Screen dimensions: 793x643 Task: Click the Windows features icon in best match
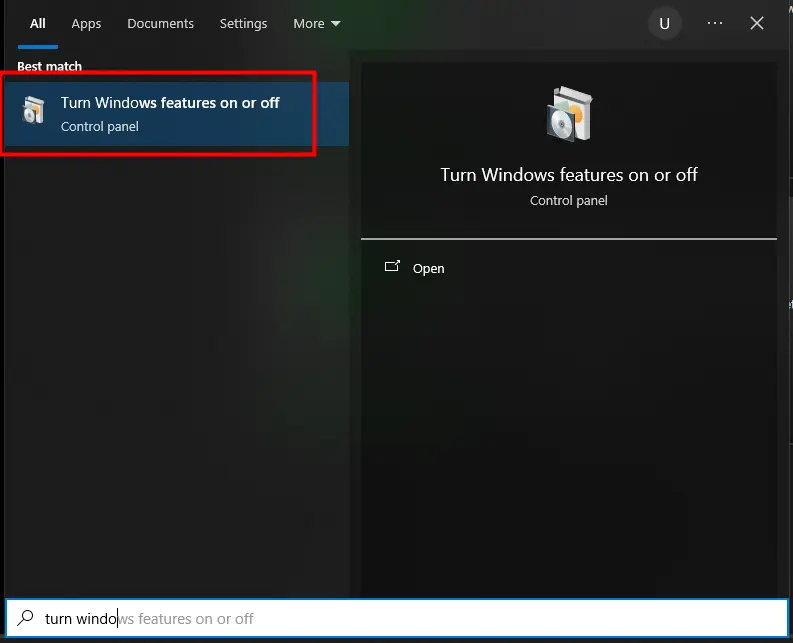33,109
